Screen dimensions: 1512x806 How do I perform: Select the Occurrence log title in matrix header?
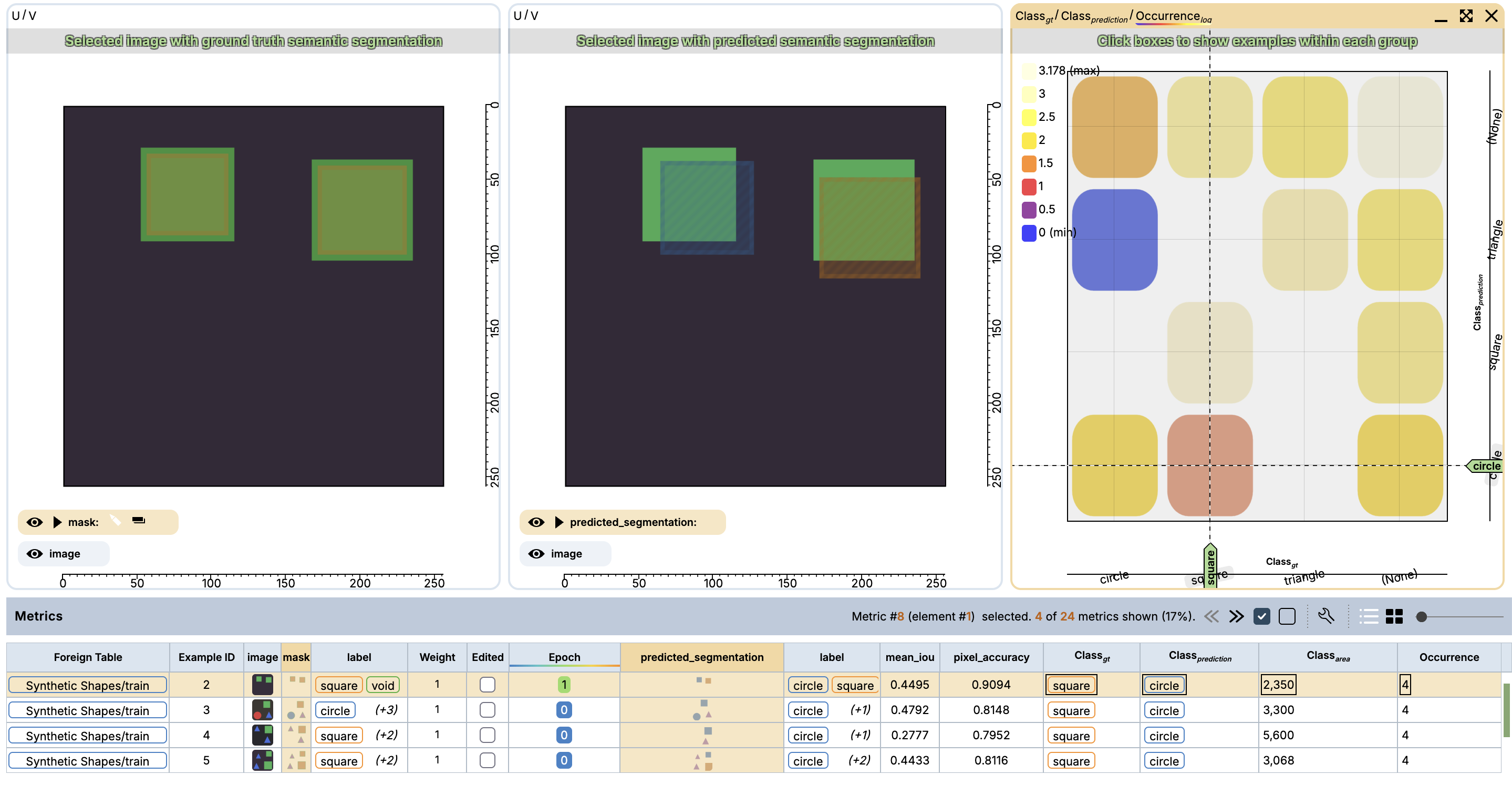pyautogui.click(x=1173, y=16)
